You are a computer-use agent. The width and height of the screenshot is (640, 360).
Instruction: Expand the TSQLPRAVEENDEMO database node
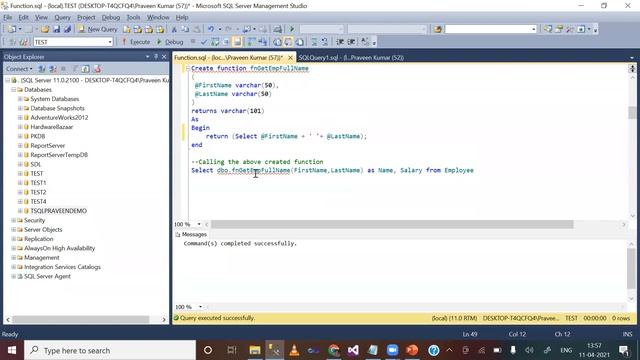pyautogui.click(x=20, y=211)
